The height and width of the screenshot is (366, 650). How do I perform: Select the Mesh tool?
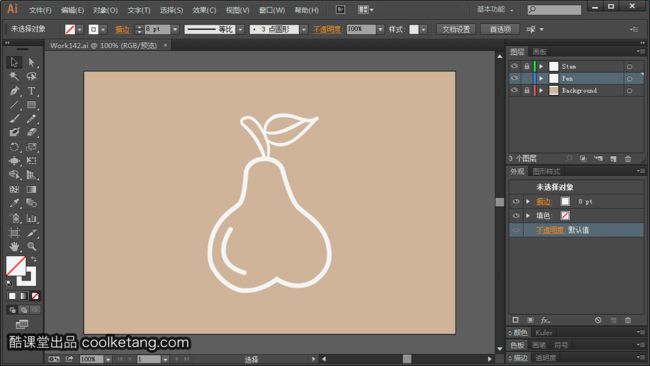pos(14,189)
